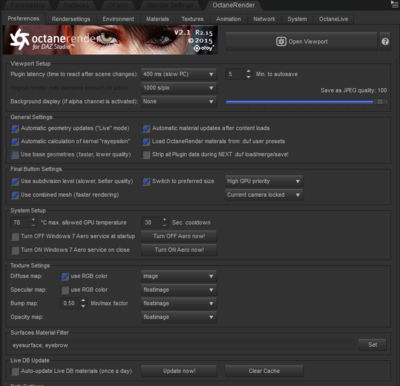Viewport: 400px width, 386px height.
Task: Adjust the Save as JPEG quality slider
Action: click(306, 102)
